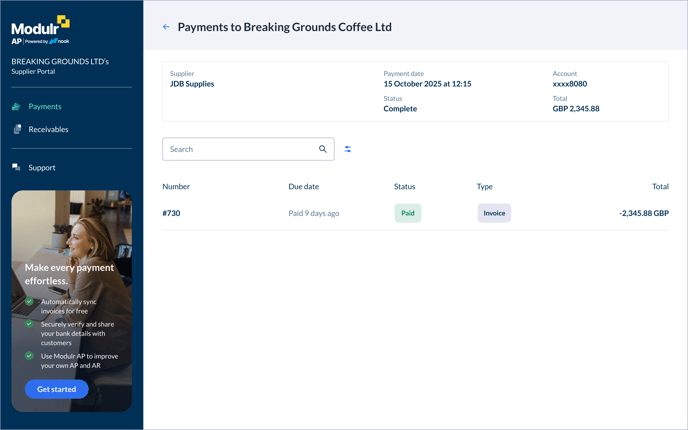Click the Paid status badge
688x430 pixels.
(x=408, y=213)
